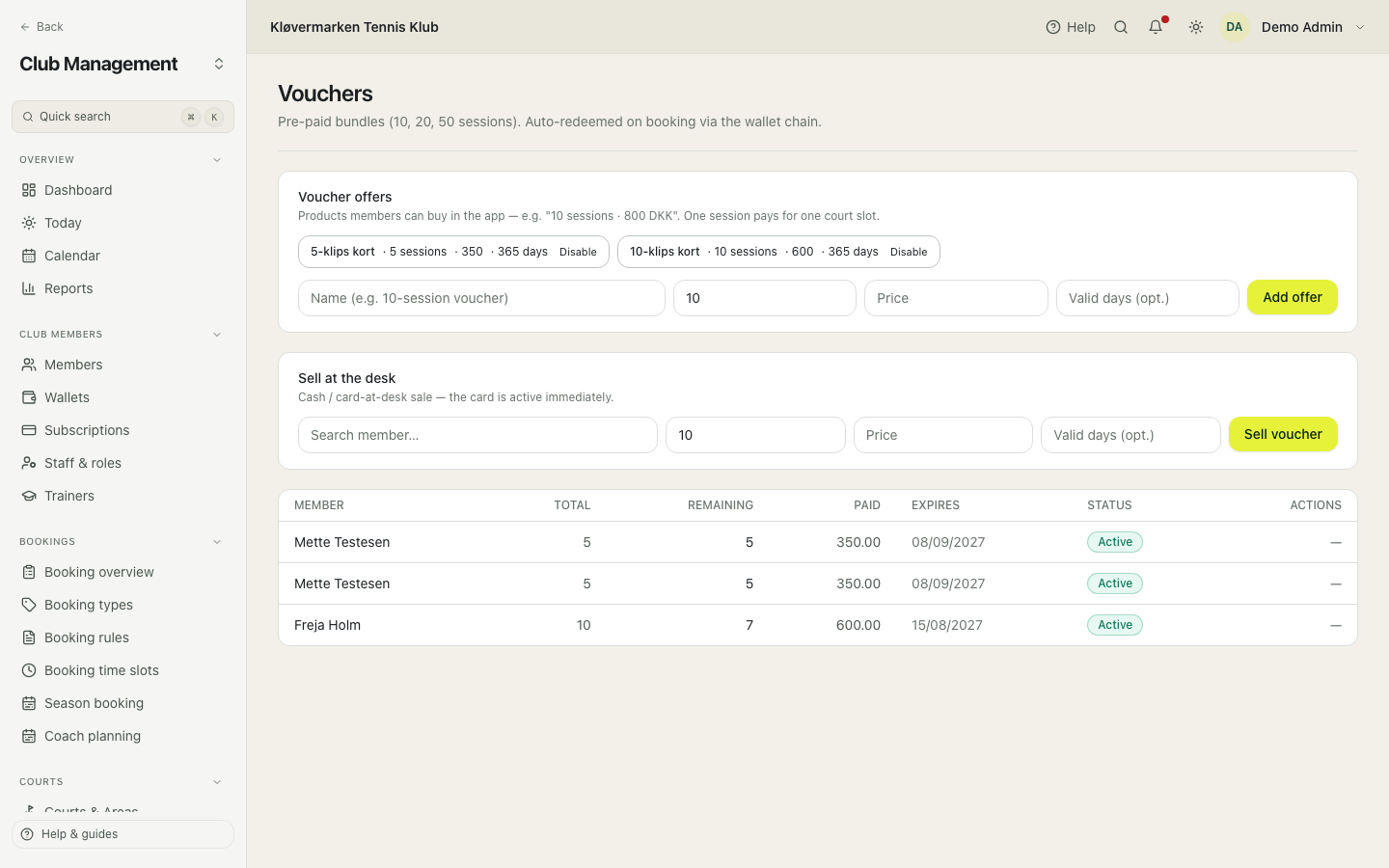The image size is (1389, 868).
Task: Collapse the Overview section chevron
Action: click(x=217, y=160)
